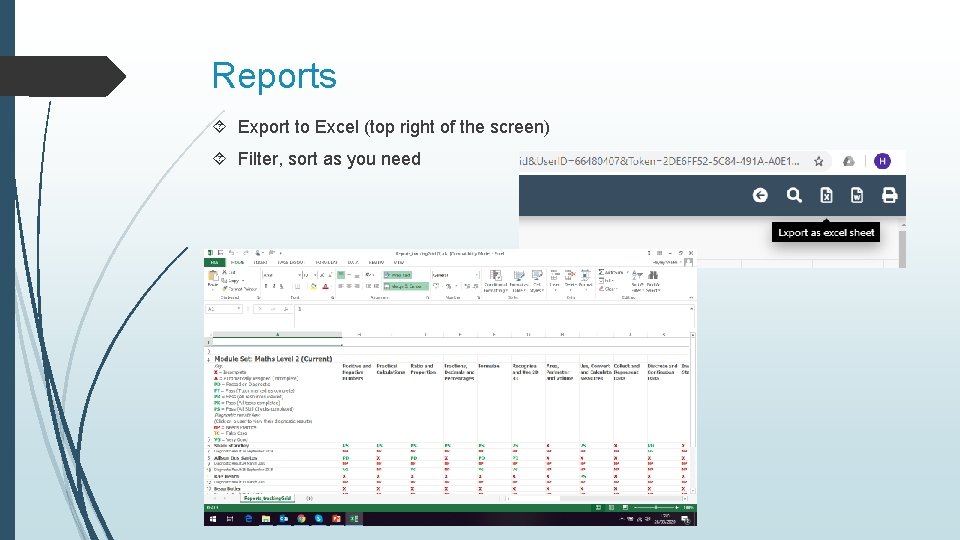The height and width of the screenshot is (540, 960).
Task: Click the fill colour bucket icon in Excel
Action: pyautogui.click(x=313, y=286)
